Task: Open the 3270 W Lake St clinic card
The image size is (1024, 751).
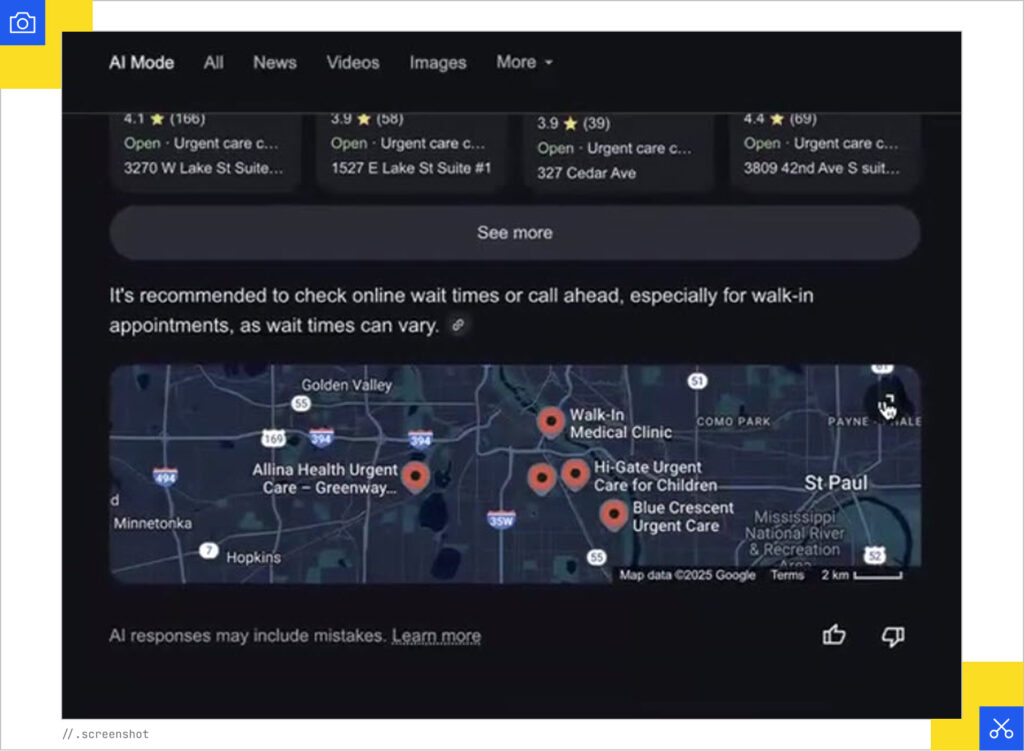Action: [x=204, y=148]
